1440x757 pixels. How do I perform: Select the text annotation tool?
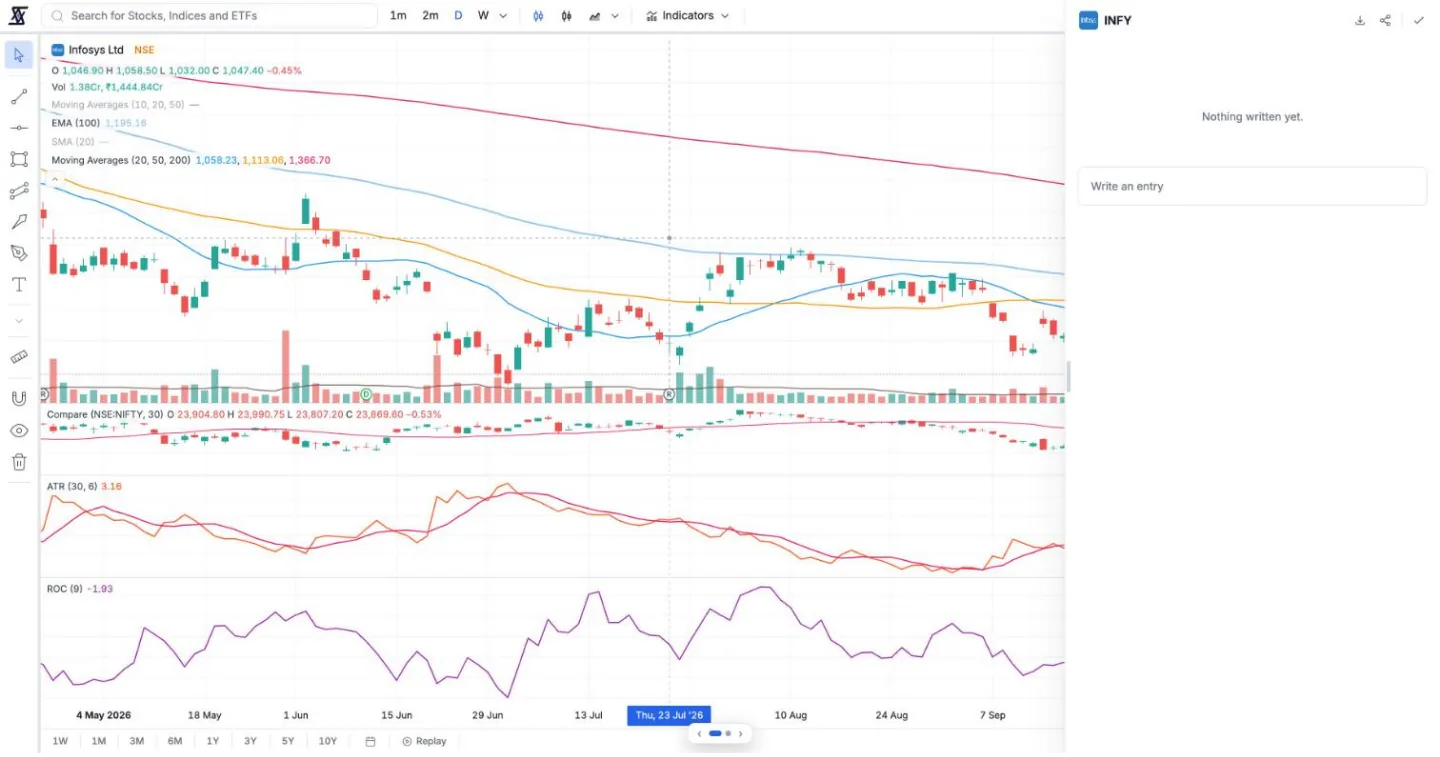pyautogui.click(x=19, y=285)
